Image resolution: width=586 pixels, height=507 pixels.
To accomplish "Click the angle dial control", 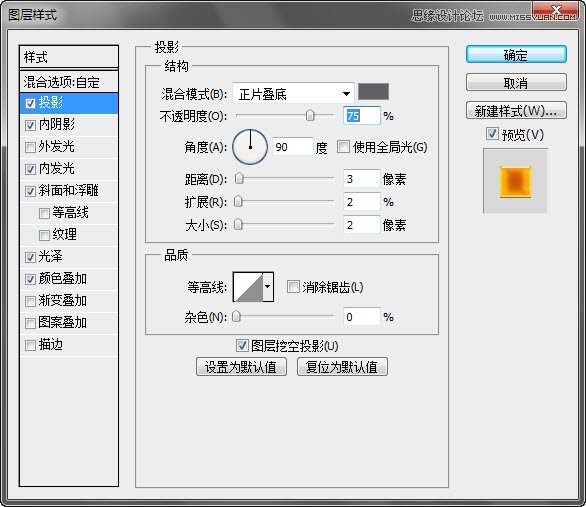I will [250, 147].
